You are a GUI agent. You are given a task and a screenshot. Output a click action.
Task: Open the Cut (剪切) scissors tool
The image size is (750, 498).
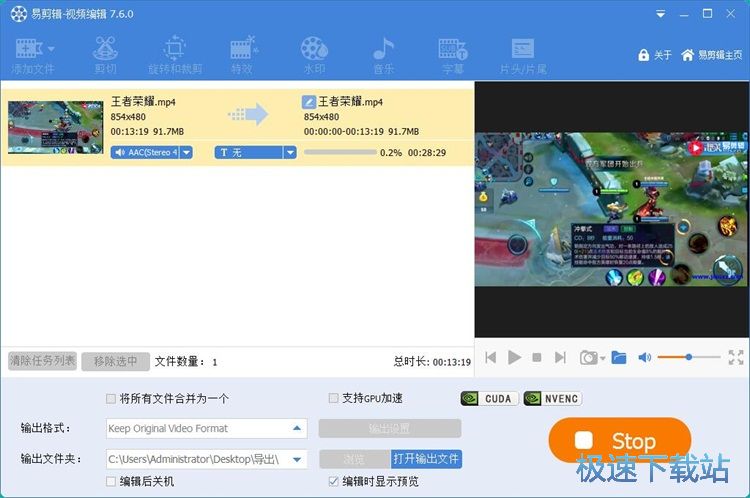105,55
